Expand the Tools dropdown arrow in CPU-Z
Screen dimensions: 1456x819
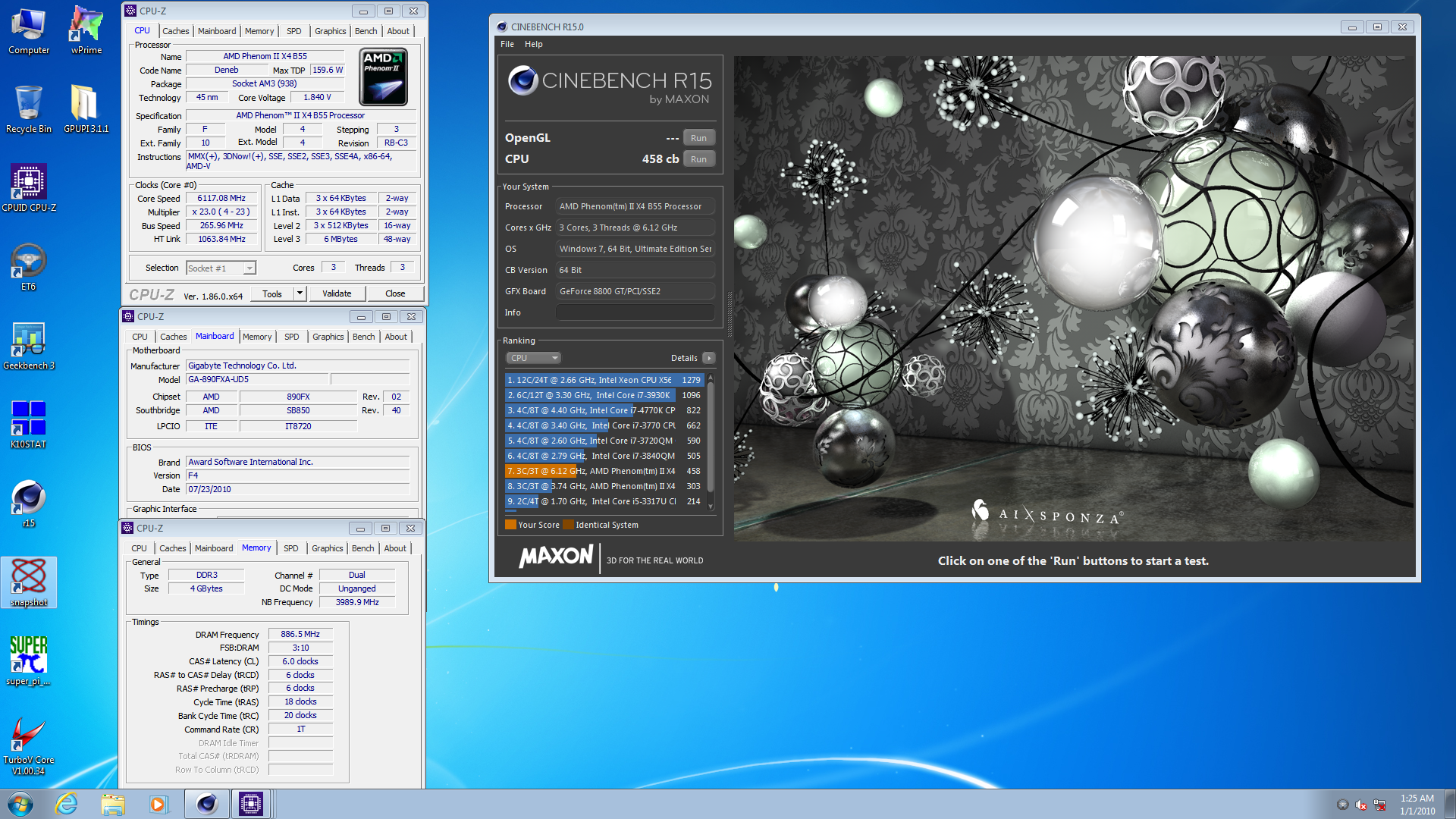click(x=300, y=293)
